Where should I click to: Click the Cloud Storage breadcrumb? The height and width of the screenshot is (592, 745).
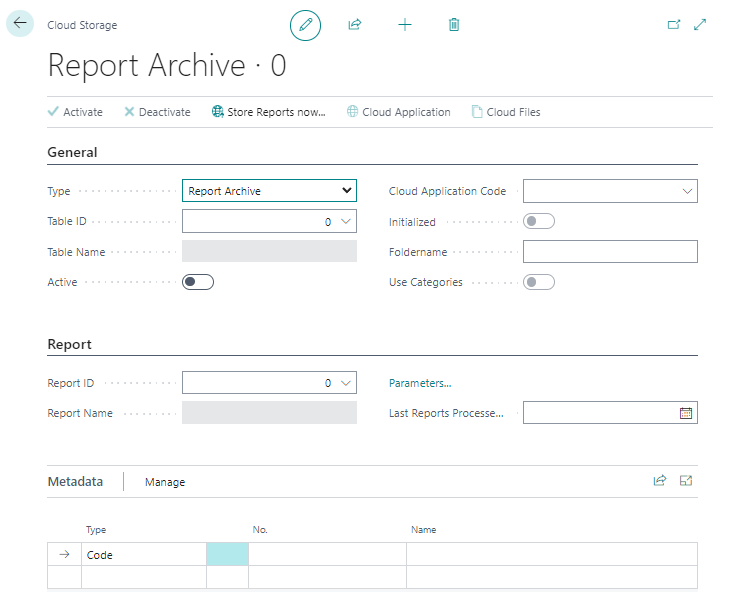[82, 25]
